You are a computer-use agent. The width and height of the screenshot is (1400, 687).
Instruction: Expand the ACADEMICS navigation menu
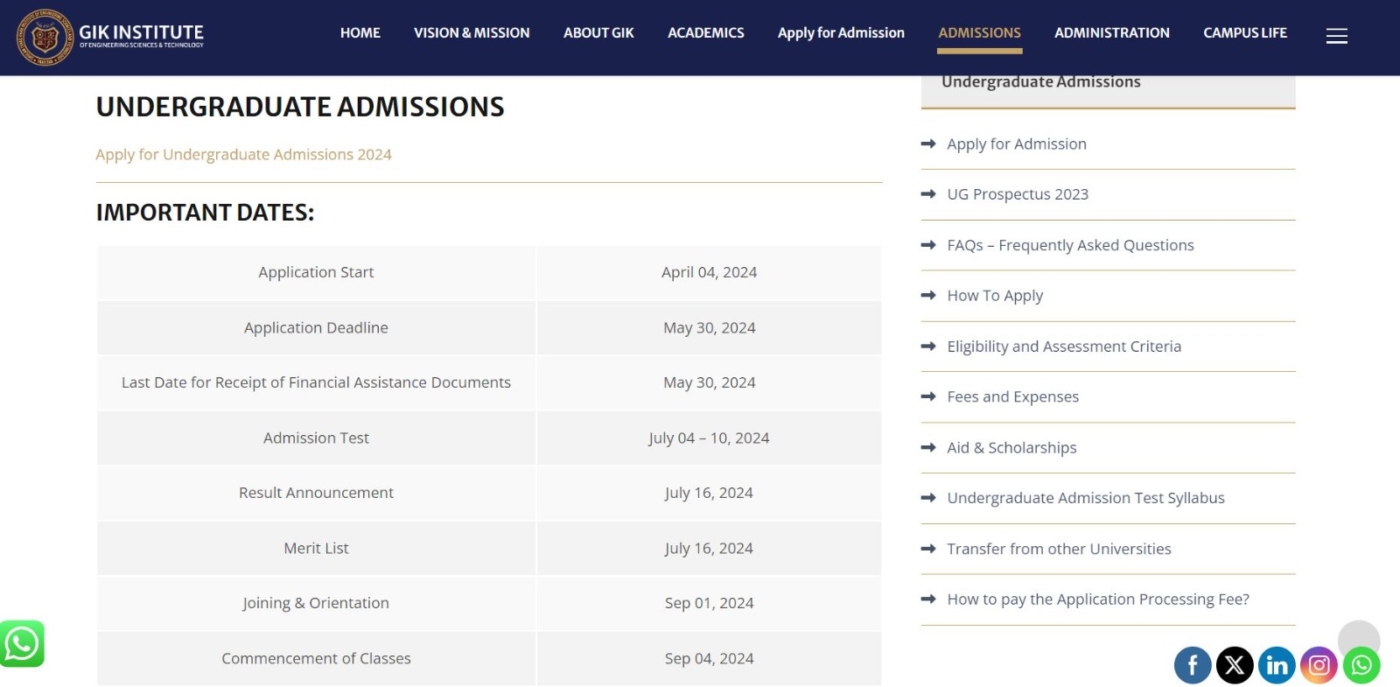[705, 32]
